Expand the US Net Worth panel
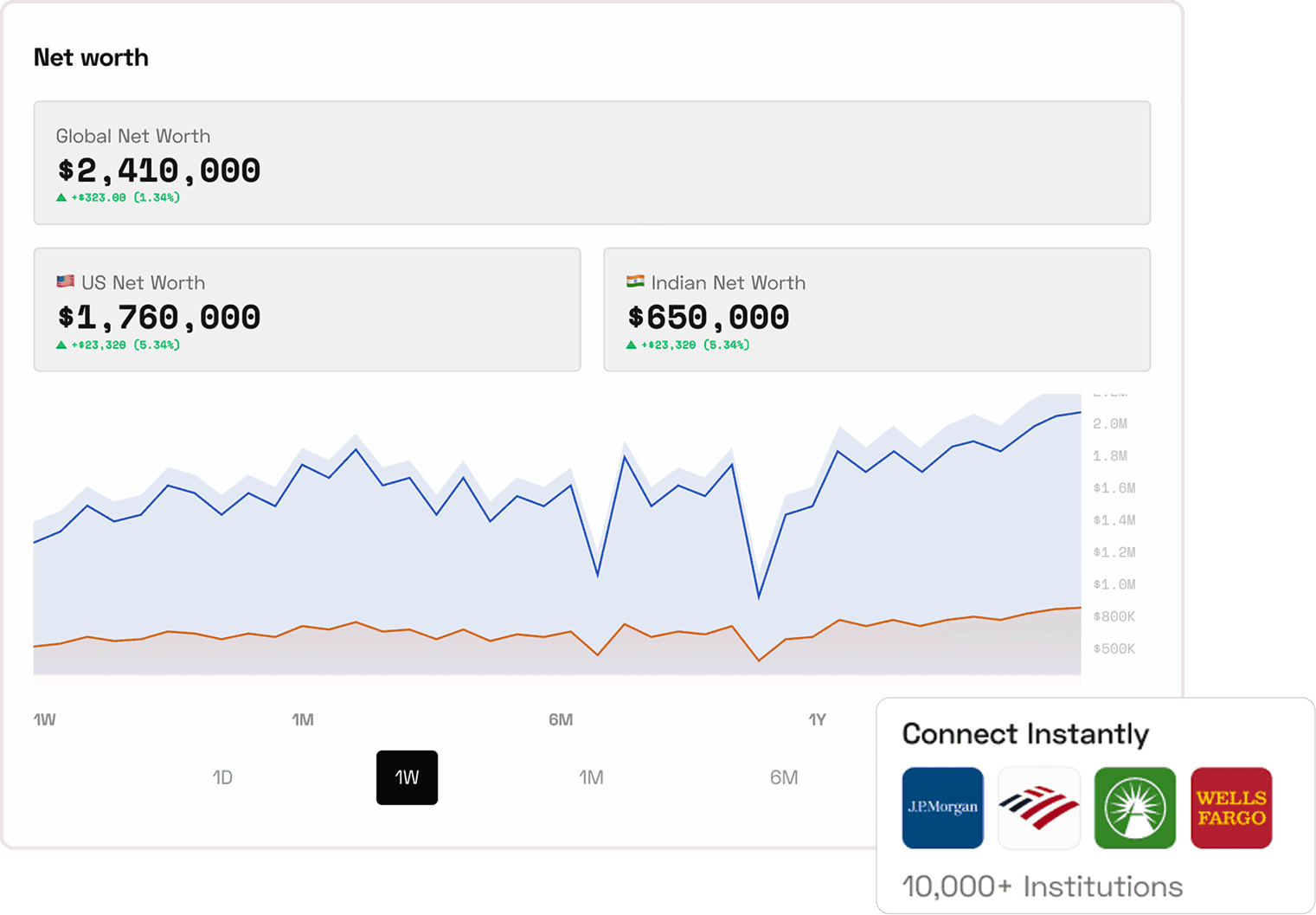This screenshot has height=915, width=1316. [x=306, y=309]
